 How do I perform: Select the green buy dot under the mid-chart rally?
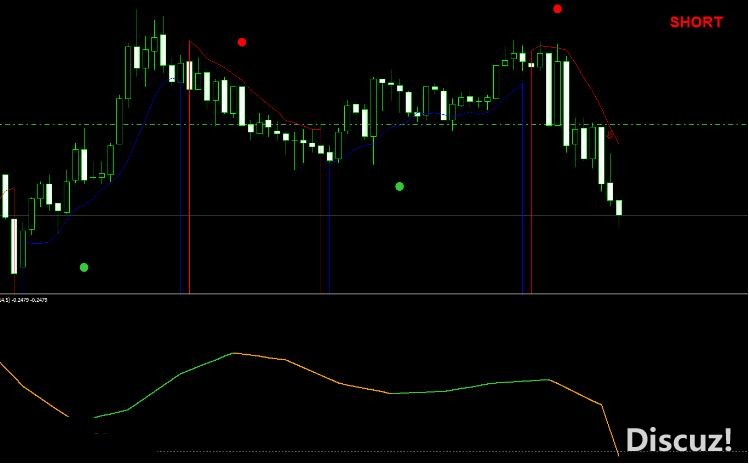(x=399, y=186)
